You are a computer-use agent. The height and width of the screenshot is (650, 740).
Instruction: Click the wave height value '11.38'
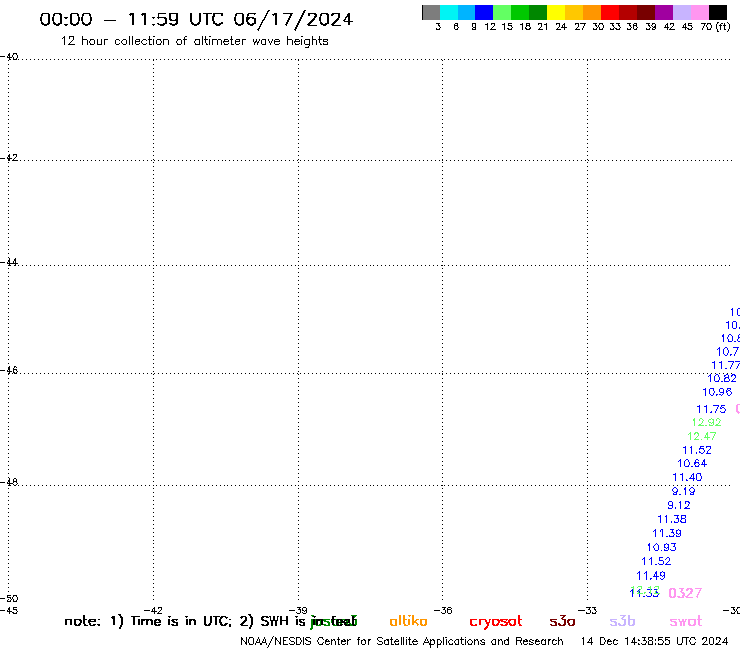(672, 519)
